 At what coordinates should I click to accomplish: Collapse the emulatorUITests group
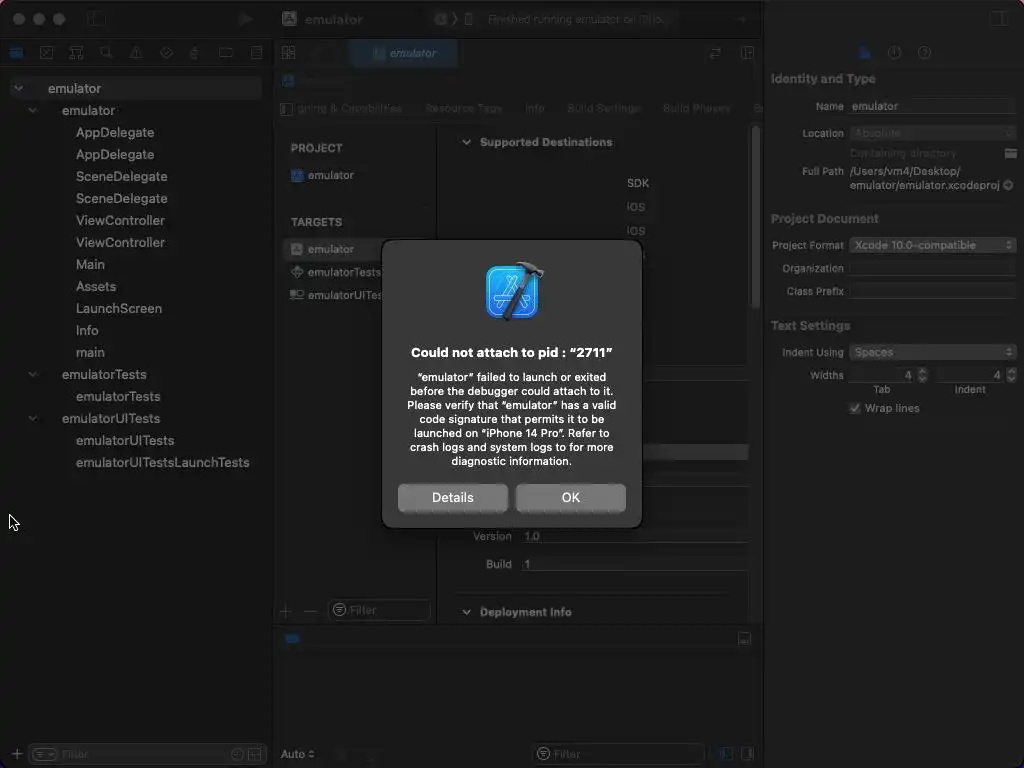[33, 418]
